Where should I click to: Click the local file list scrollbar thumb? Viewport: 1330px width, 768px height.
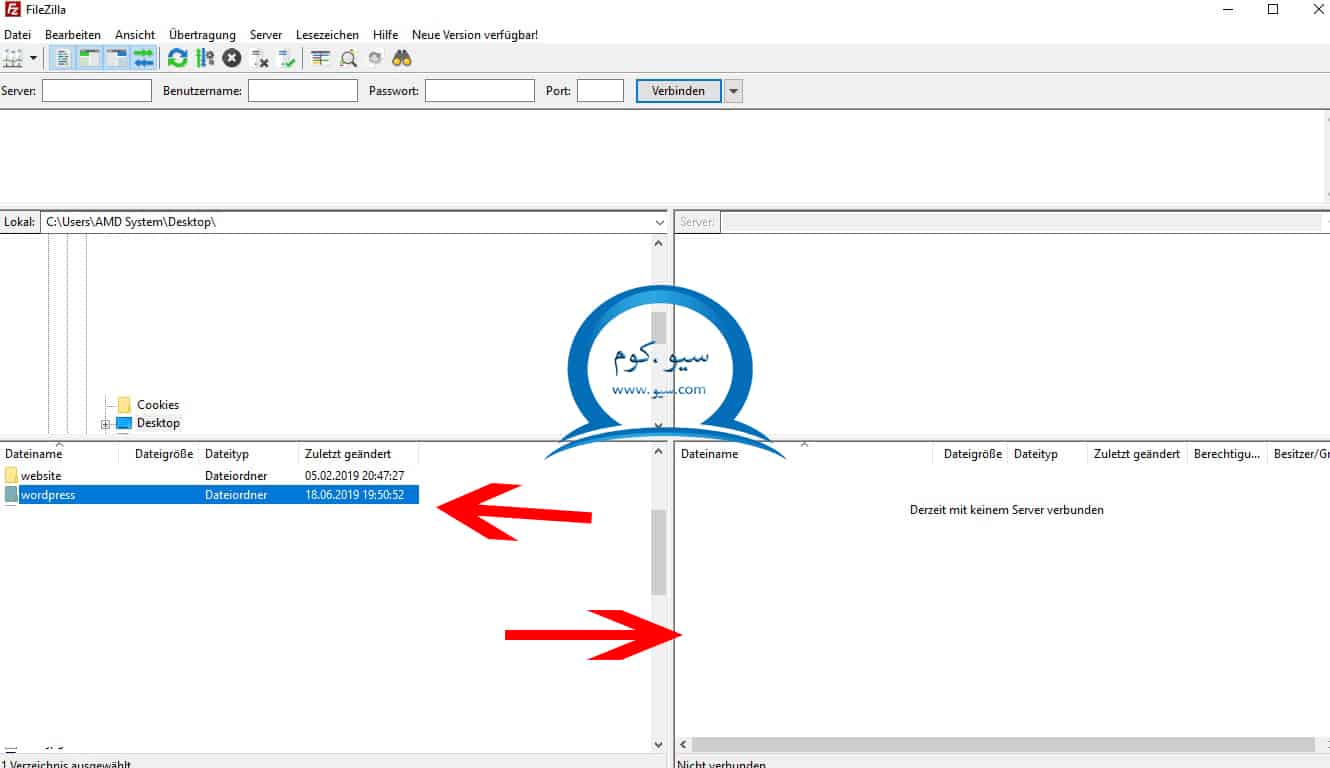click(658, 552)
